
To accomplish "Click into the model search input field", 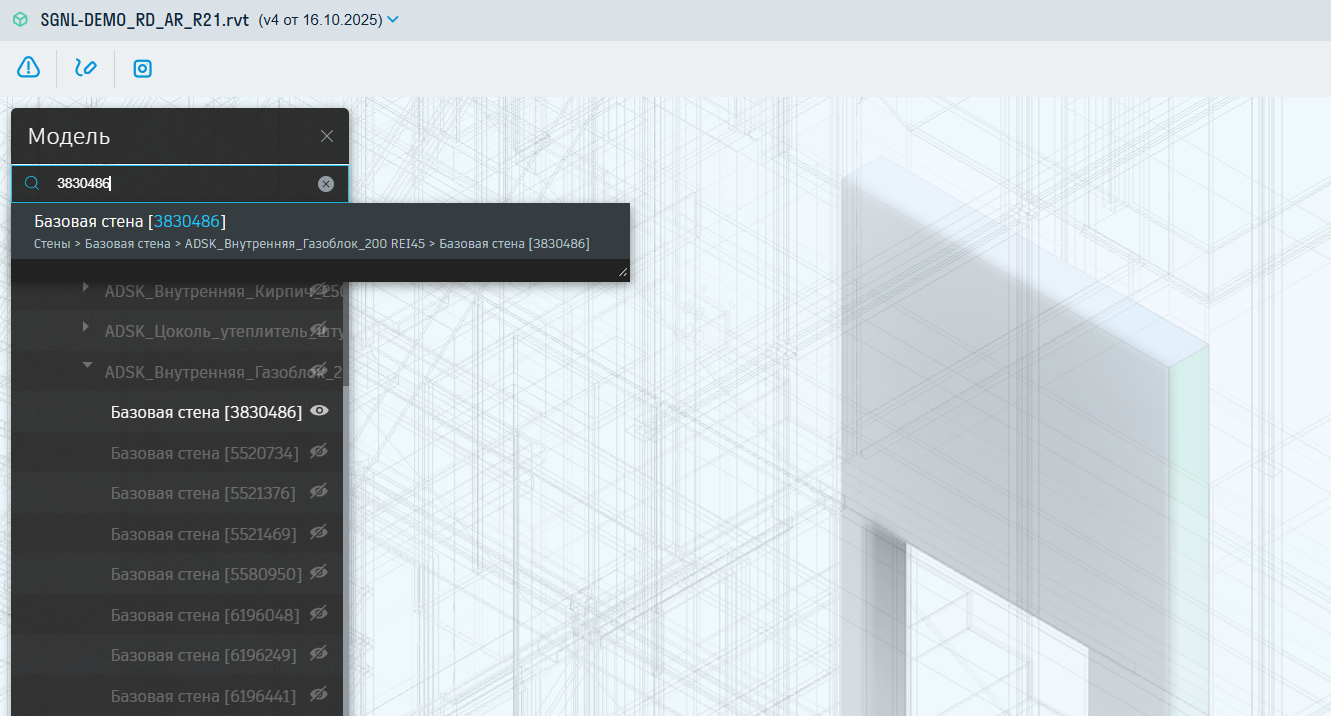I will pos(180,184).
